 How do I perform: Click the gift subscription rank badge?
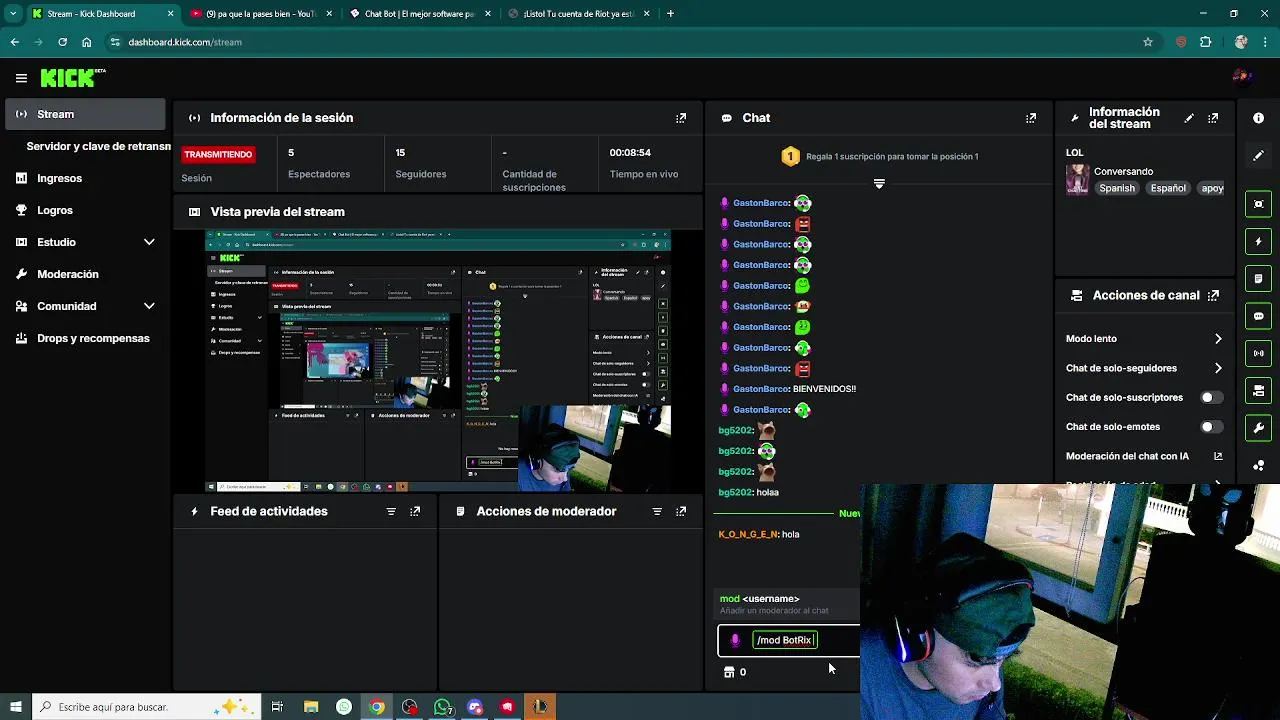[x=790, y=156]
